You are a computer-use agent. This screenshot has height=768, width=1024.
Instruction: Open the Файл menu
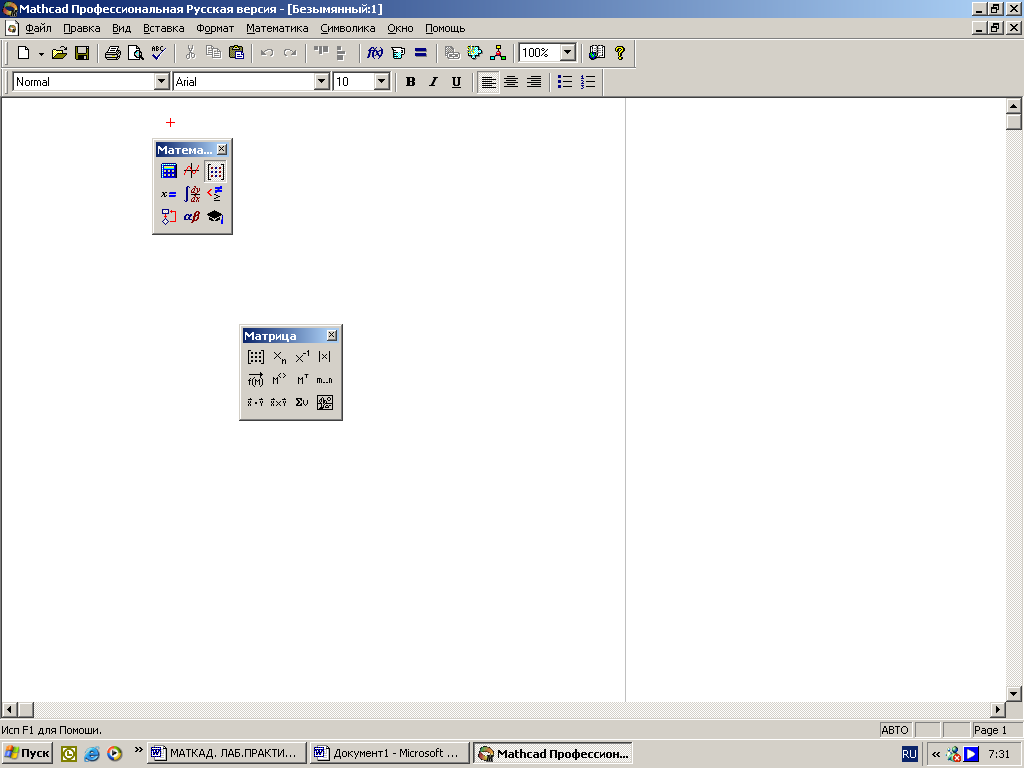pos(38,28)
